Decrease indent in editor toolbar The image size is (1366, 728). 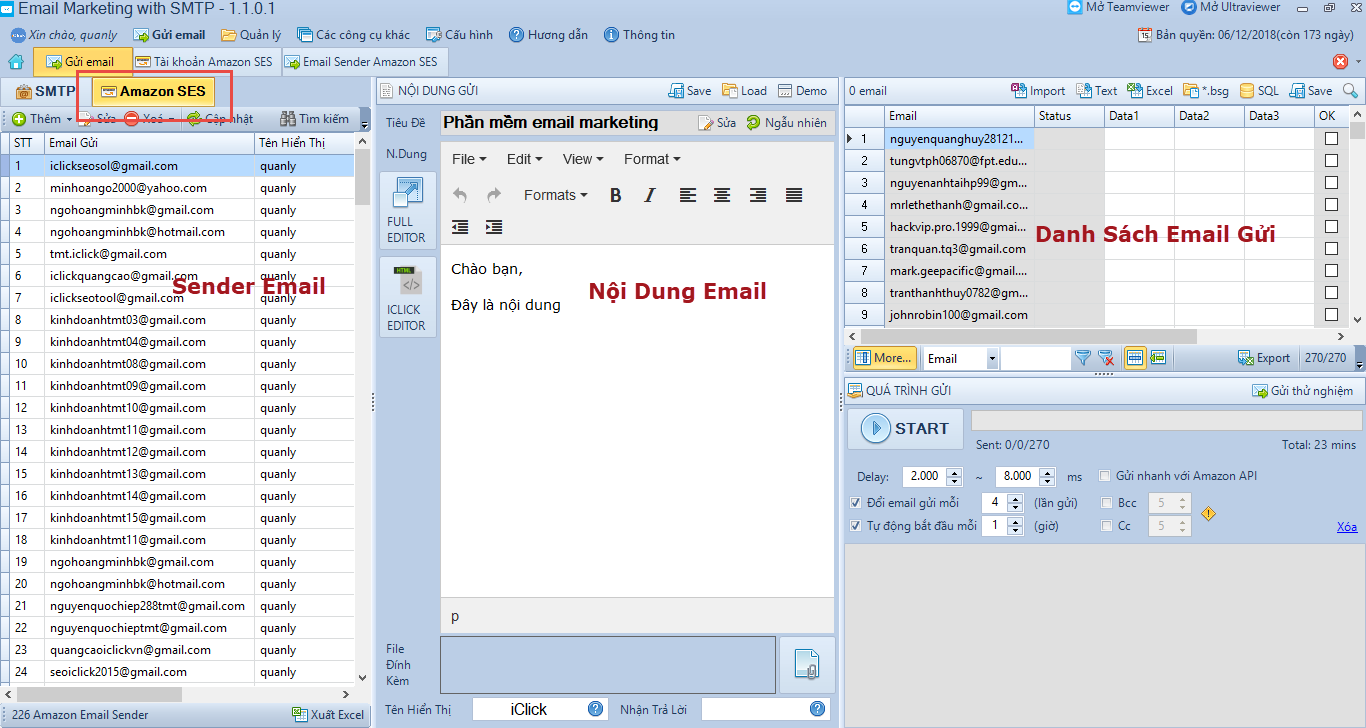coord(460,227)
